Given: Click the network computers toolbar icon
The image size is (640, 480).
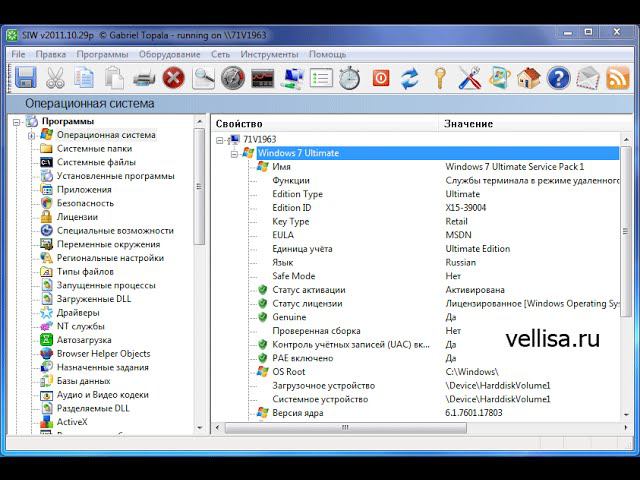Looking at the screenshot, I should (292, 78).
